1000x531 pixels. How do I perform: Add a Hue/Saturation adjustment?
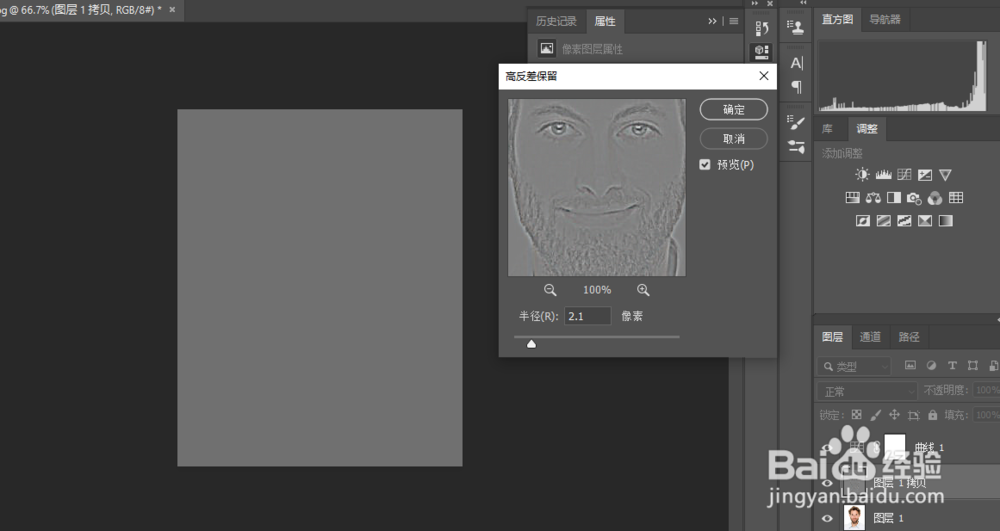click(x=853, y=198)
